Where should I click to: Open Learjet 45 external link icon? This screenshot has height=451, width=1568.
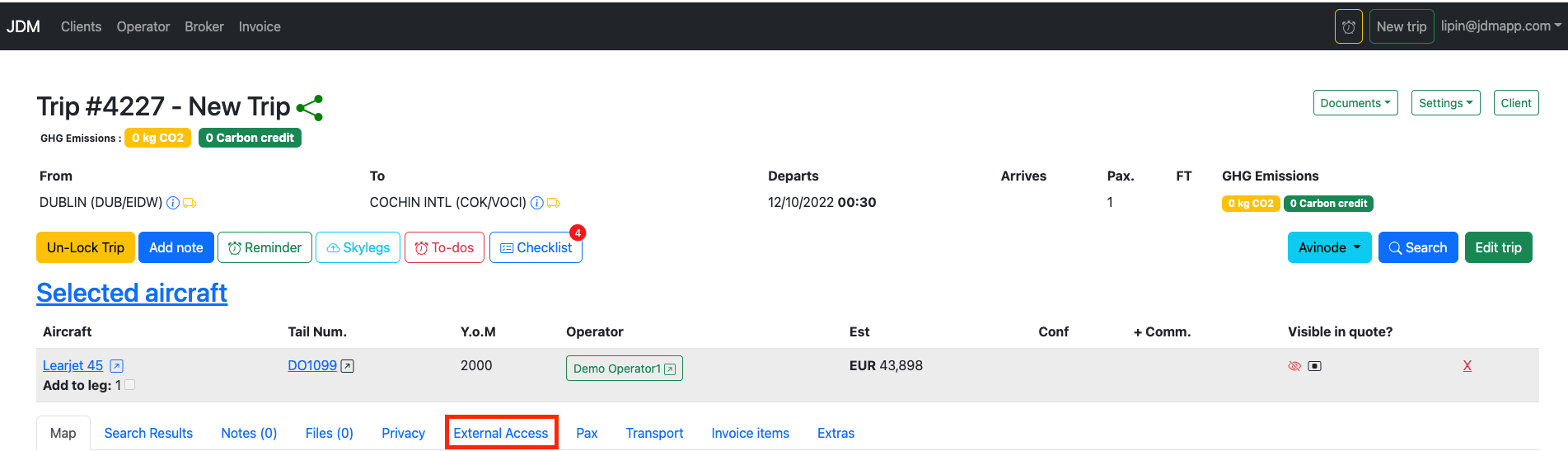coord(117,366)
